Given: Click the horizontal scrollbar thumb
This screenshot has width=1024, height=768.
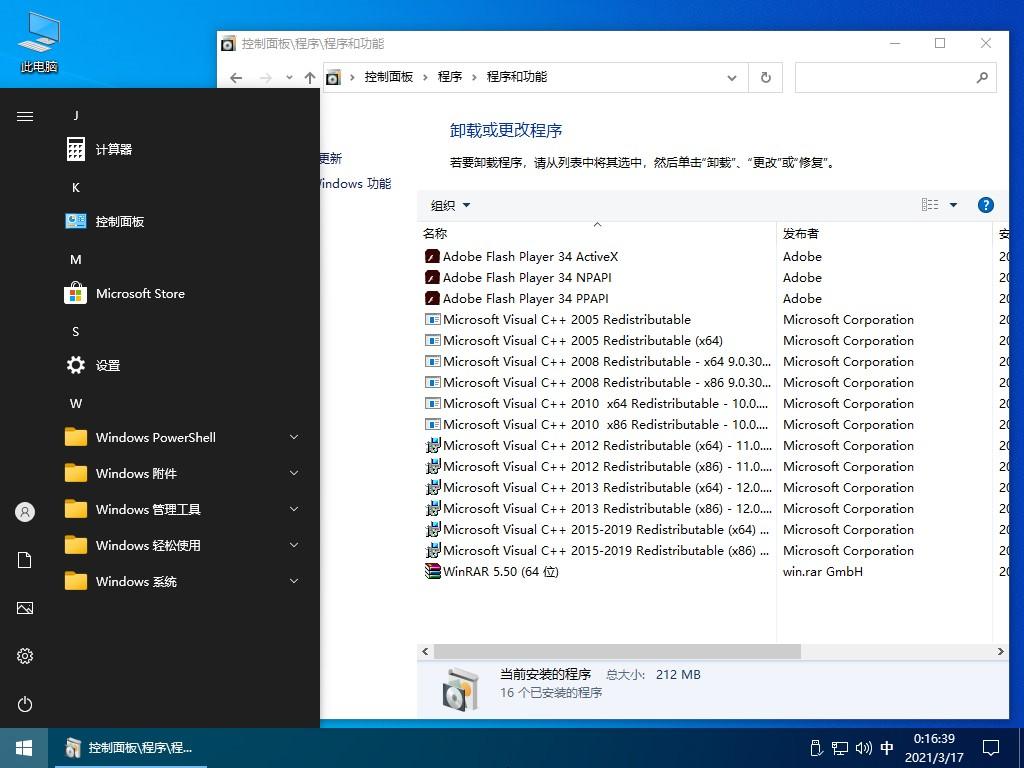Looking at the screenshot, I should pos(617,652).
